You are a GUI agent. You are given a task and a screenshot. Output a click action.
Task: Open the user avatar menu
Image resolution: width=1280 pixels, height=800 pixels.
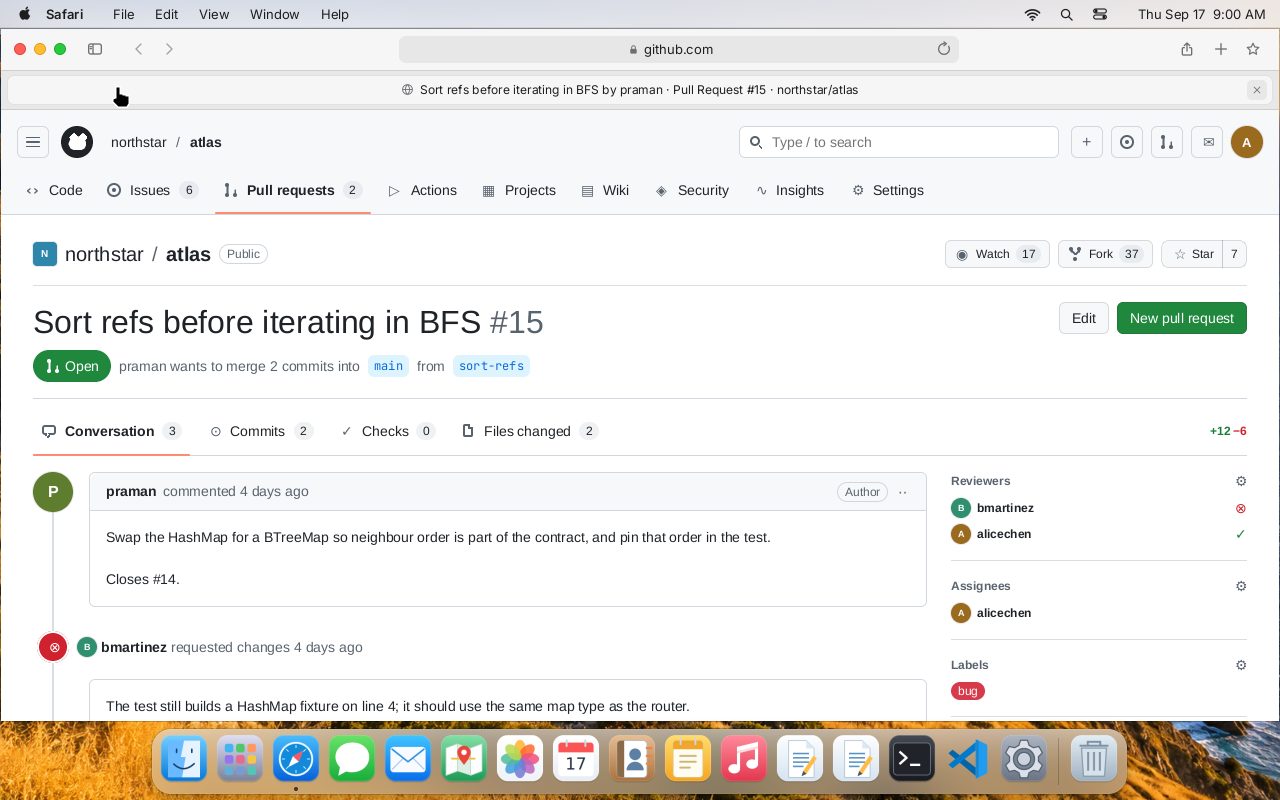[x=1247, y=142]
